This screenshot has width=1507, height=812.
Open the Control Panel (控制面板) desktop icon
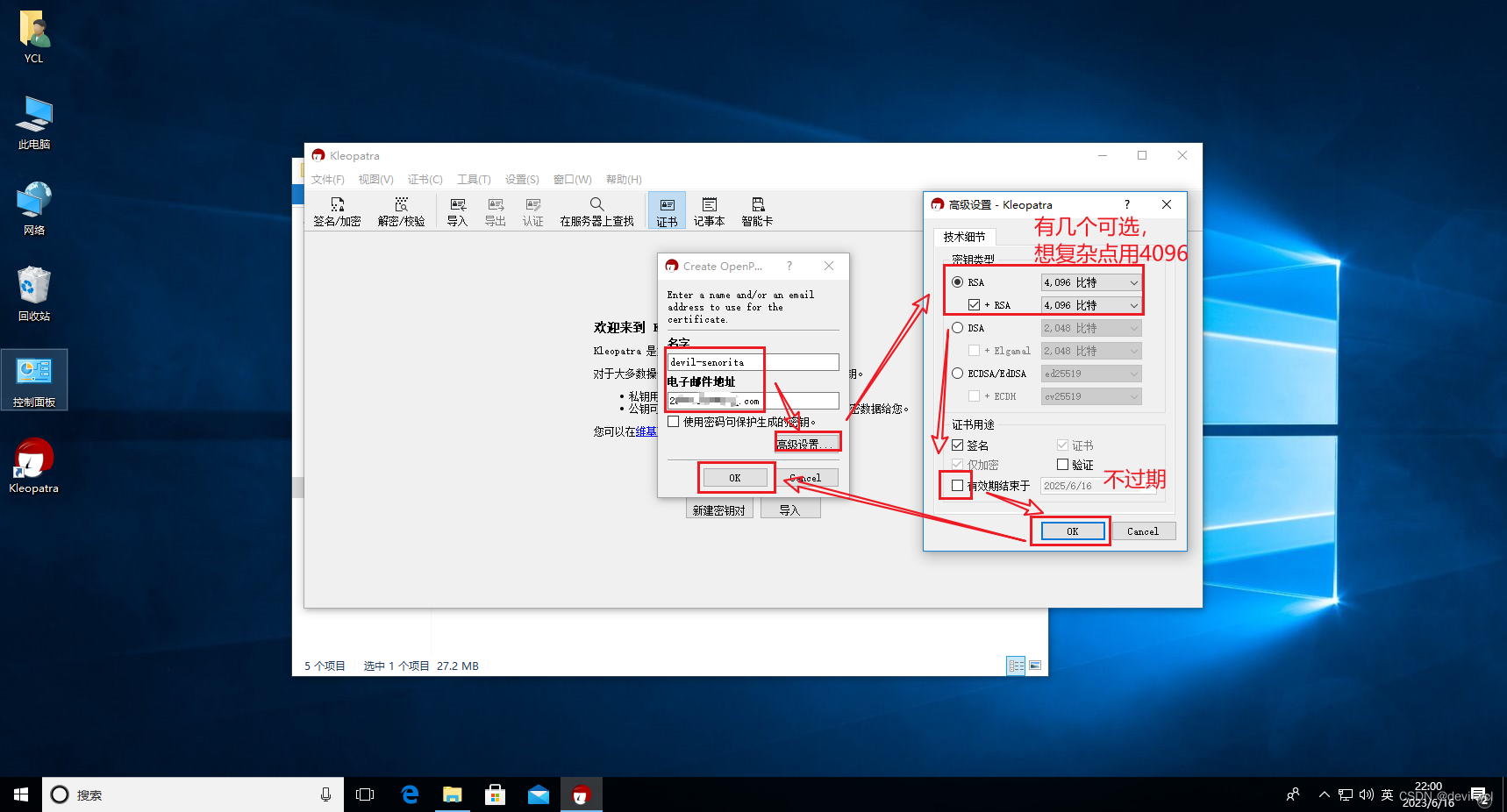pyautogui.click(x=34, y=381)
